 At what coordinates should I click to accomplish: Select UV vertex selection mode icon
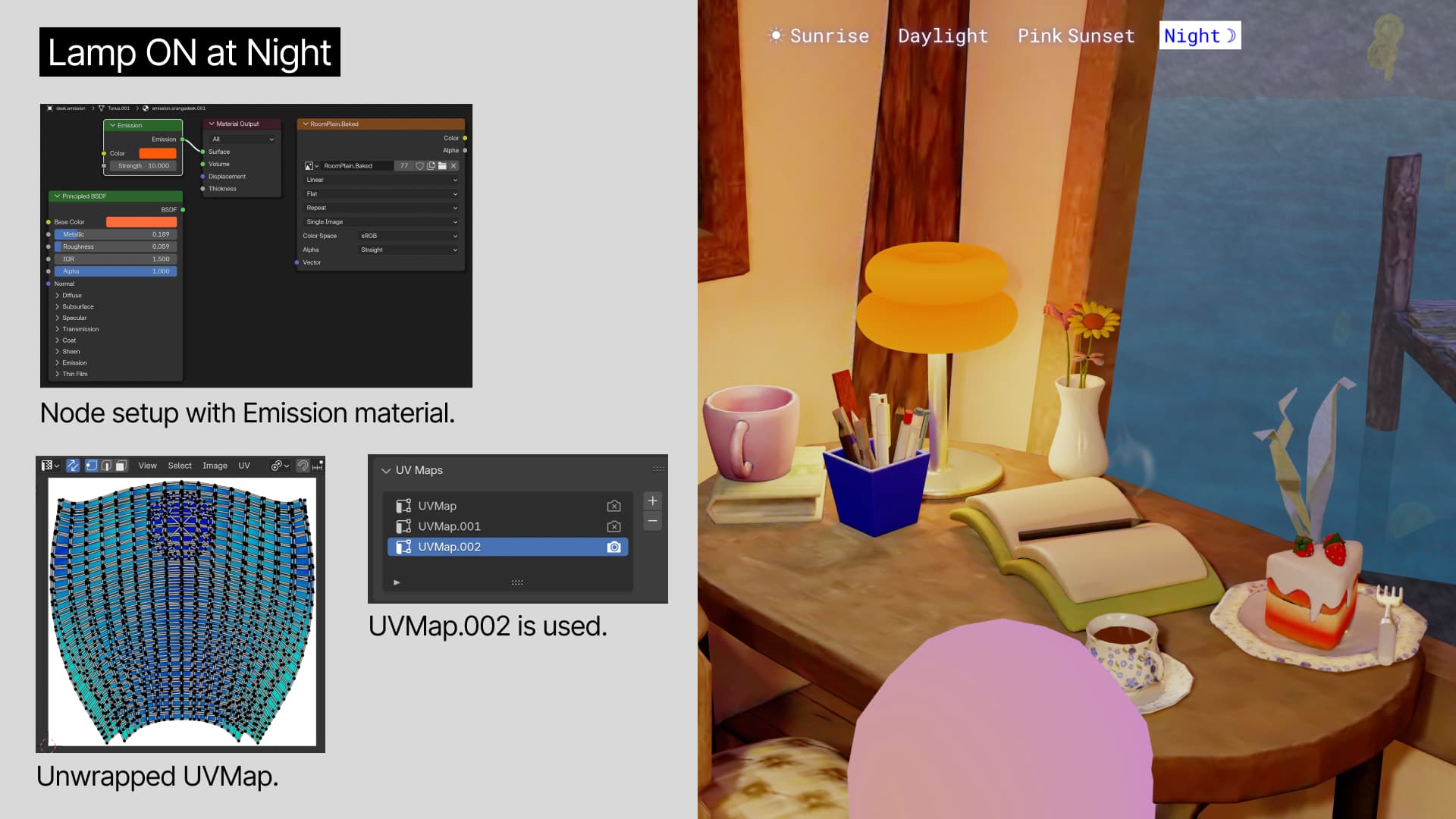tap(91, 466)
